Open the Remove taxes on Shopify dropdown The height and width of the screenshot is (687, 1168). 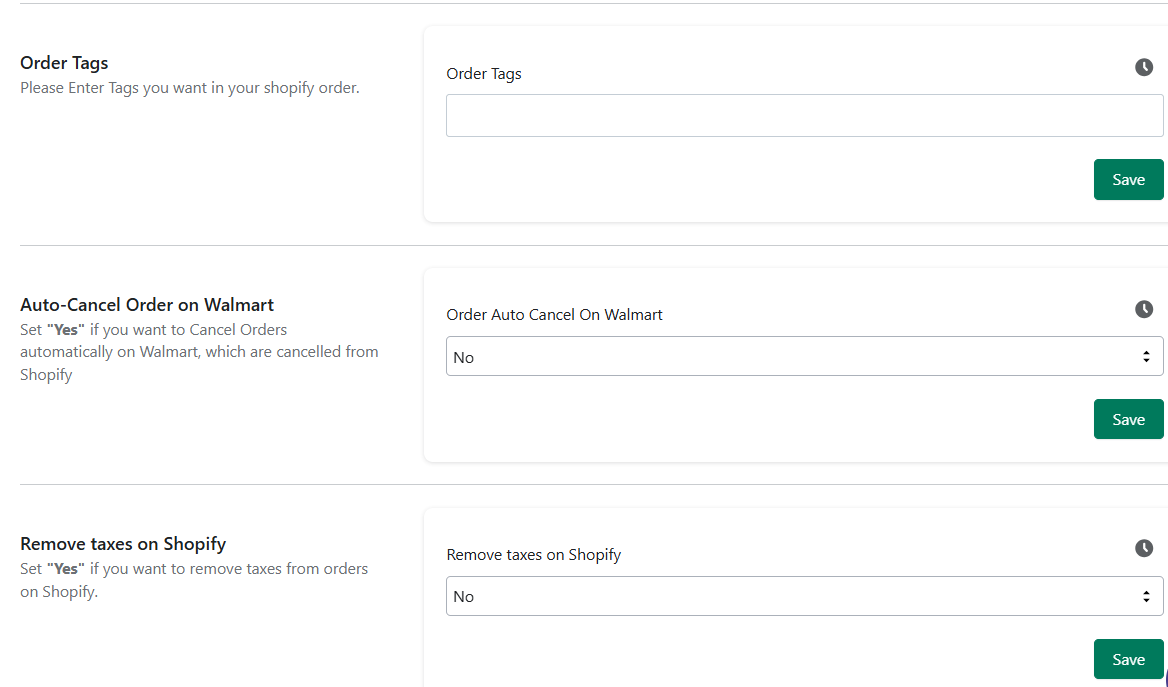tap(804, 596)
